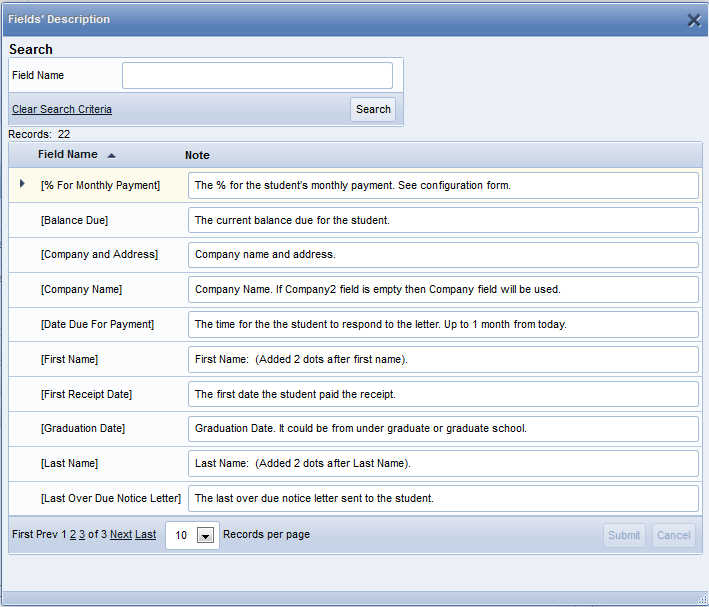Go to page 2 of records
This screenshot has height=607, width=709.
point(73,535)
